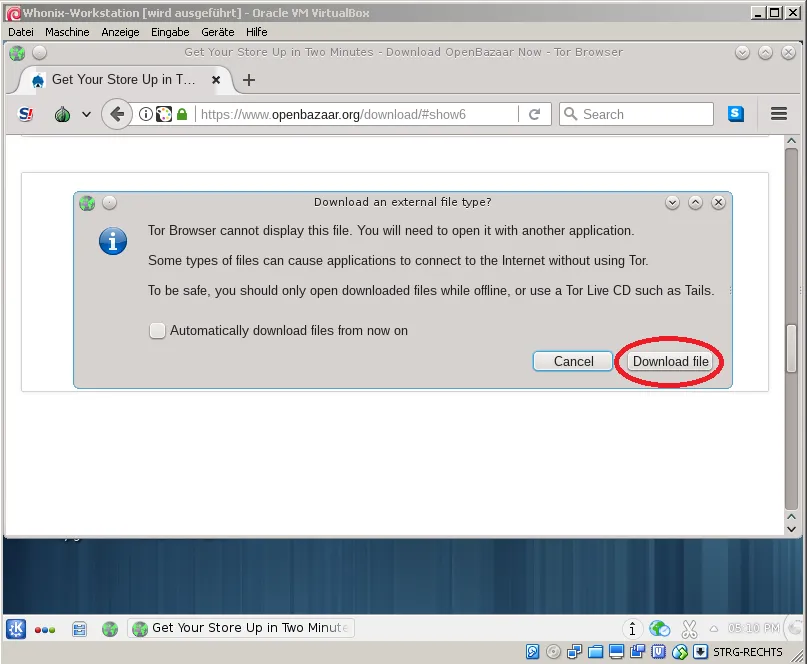Open the Datei menu
The width and height of the screenshot is (807, 664).
21,32
